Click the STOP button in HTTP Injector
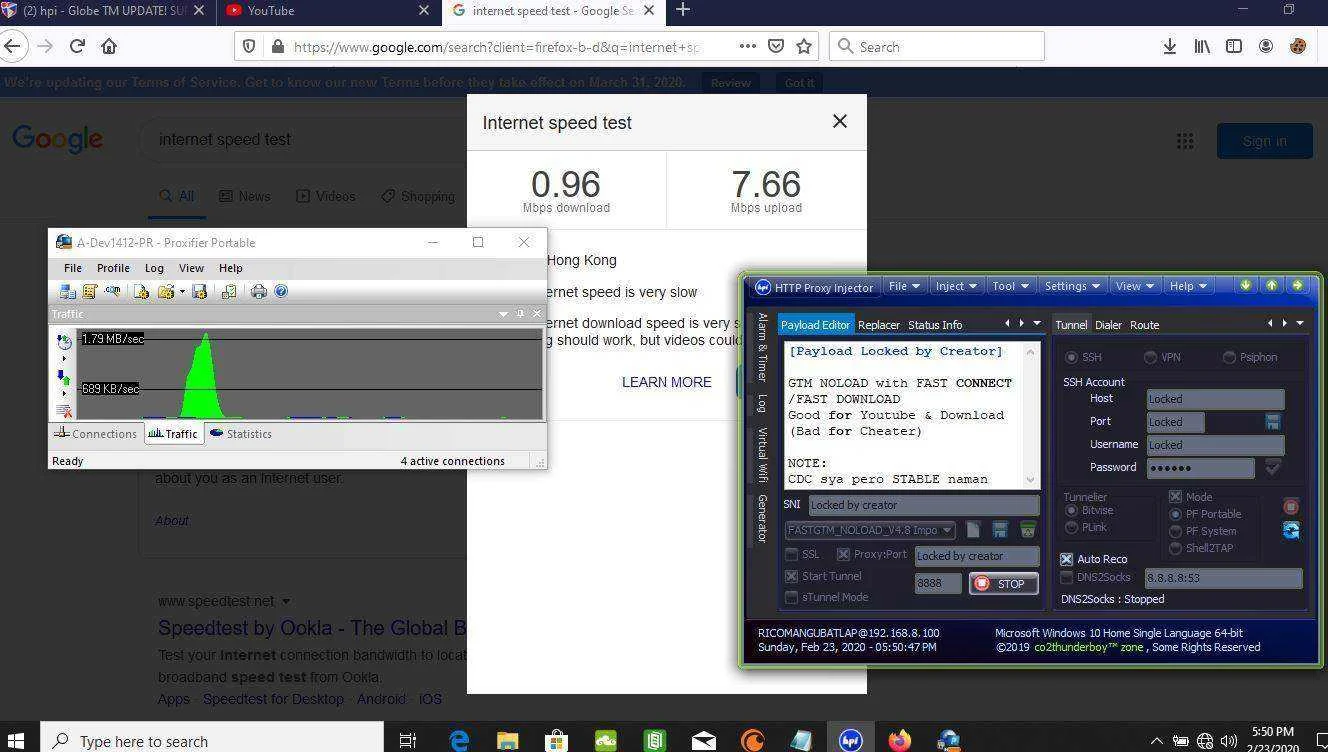 1003,584
